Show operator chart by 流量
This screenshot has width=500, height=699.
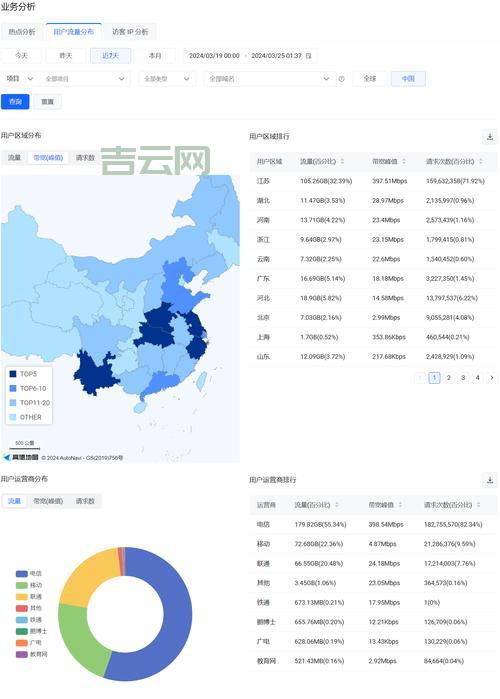[14, 501]
